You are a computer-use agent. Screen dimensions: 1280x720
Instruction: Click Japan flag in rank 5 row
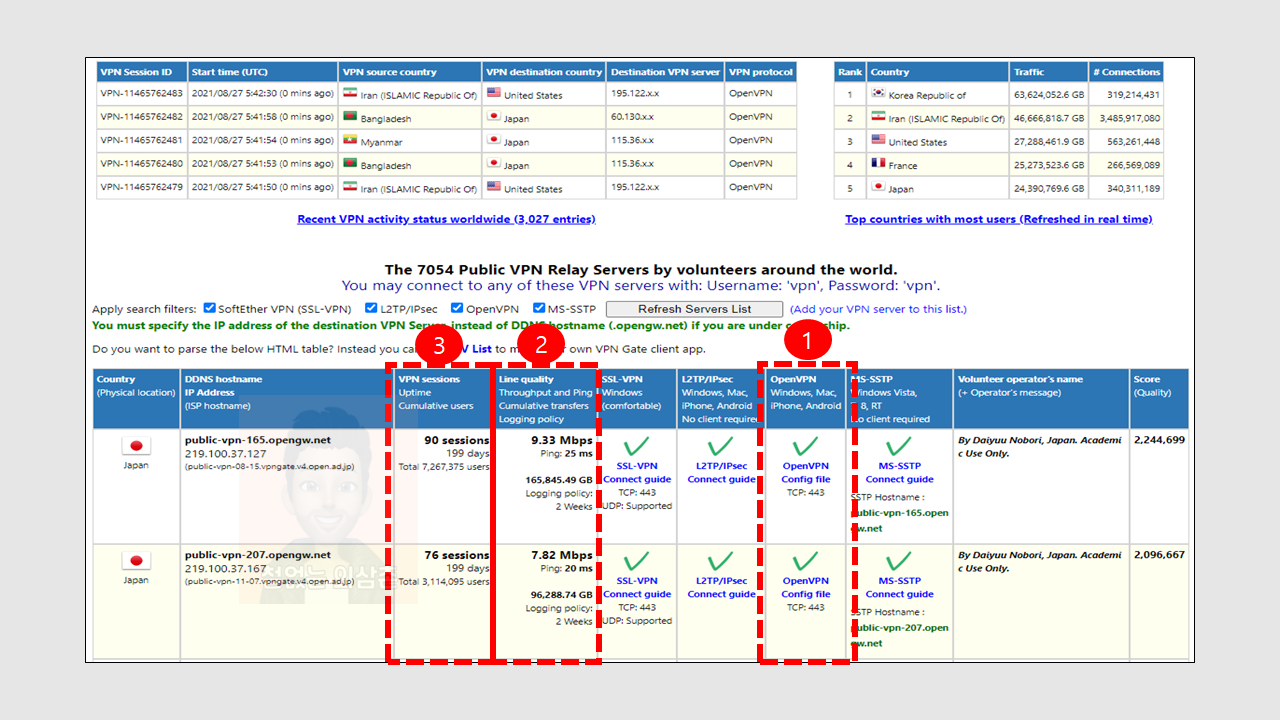point(878,187)
